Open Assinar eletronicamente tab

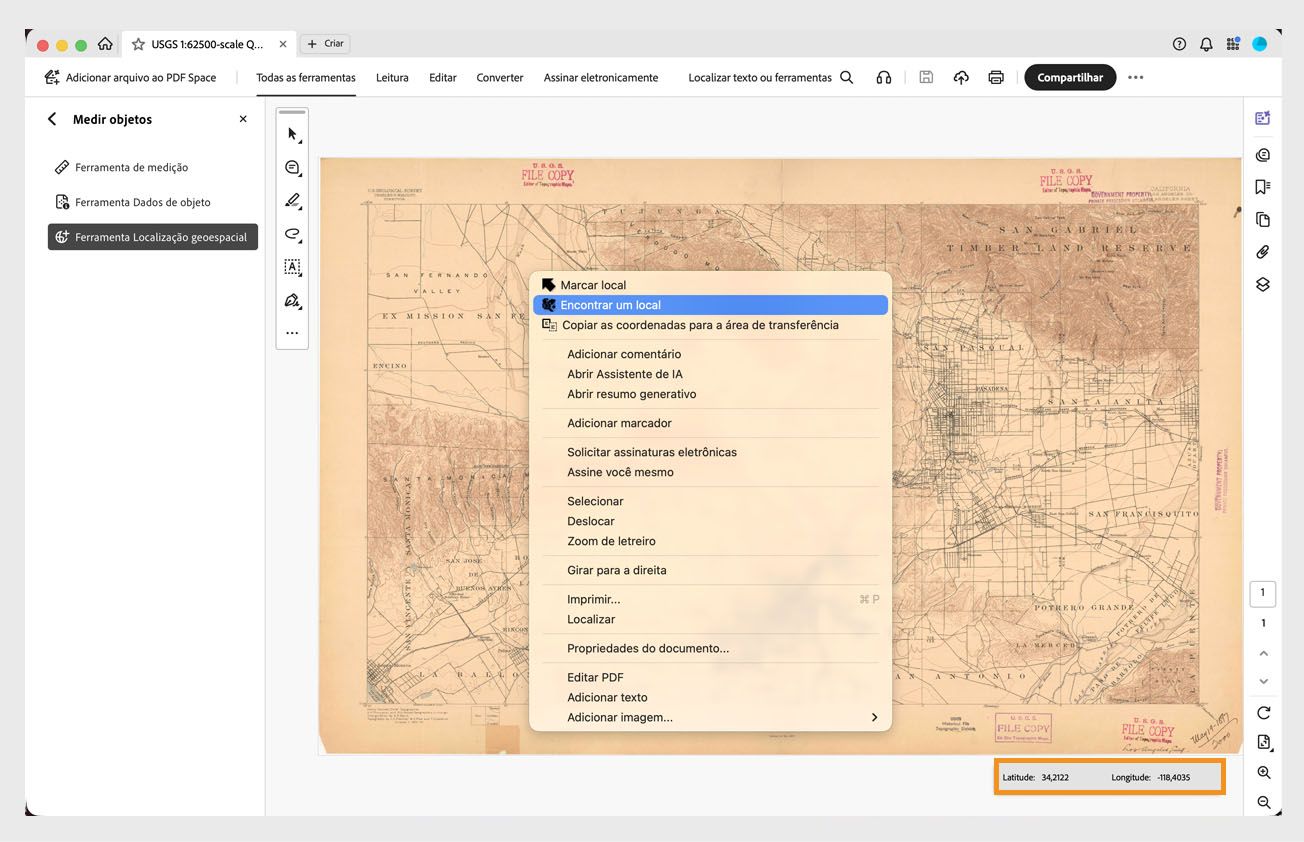tap(601, 77)
